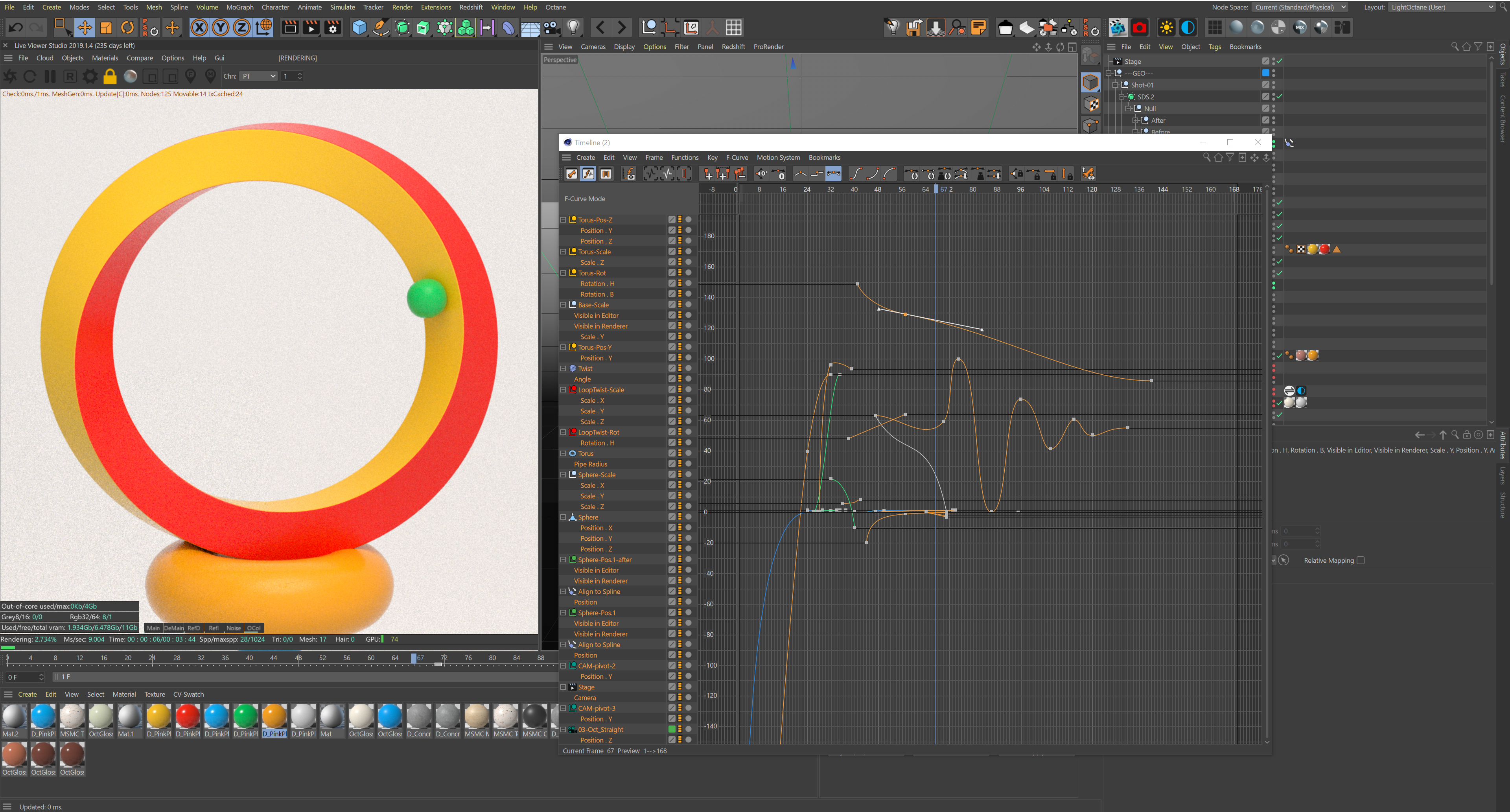Click the Cube primitive icon
This screenshot has width=1510, height=812.
pos(359,28)
